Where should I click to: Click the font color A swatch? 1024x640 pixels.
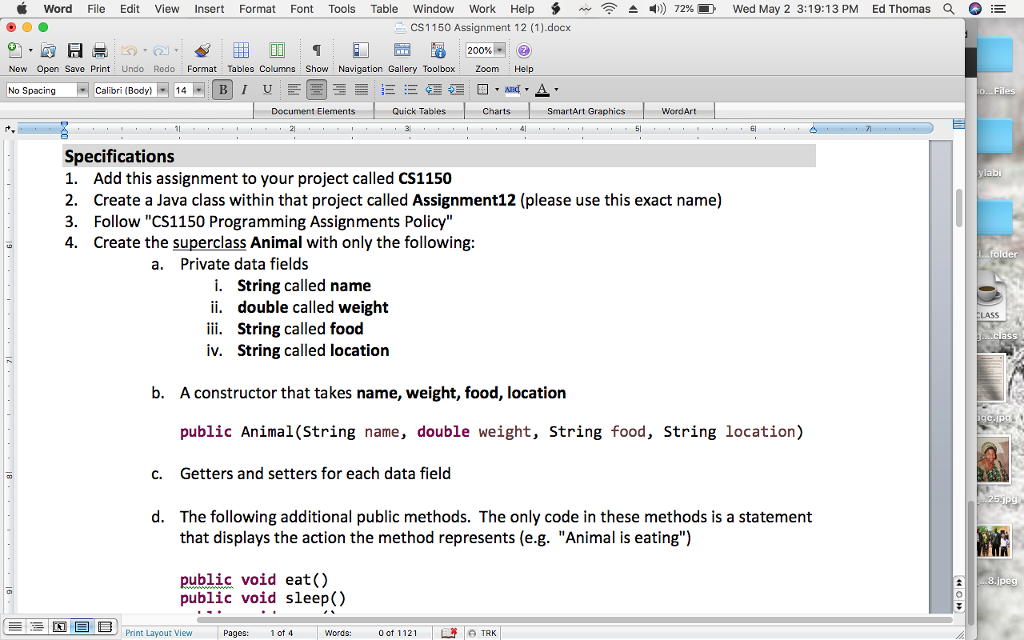[x=541, y=90]
